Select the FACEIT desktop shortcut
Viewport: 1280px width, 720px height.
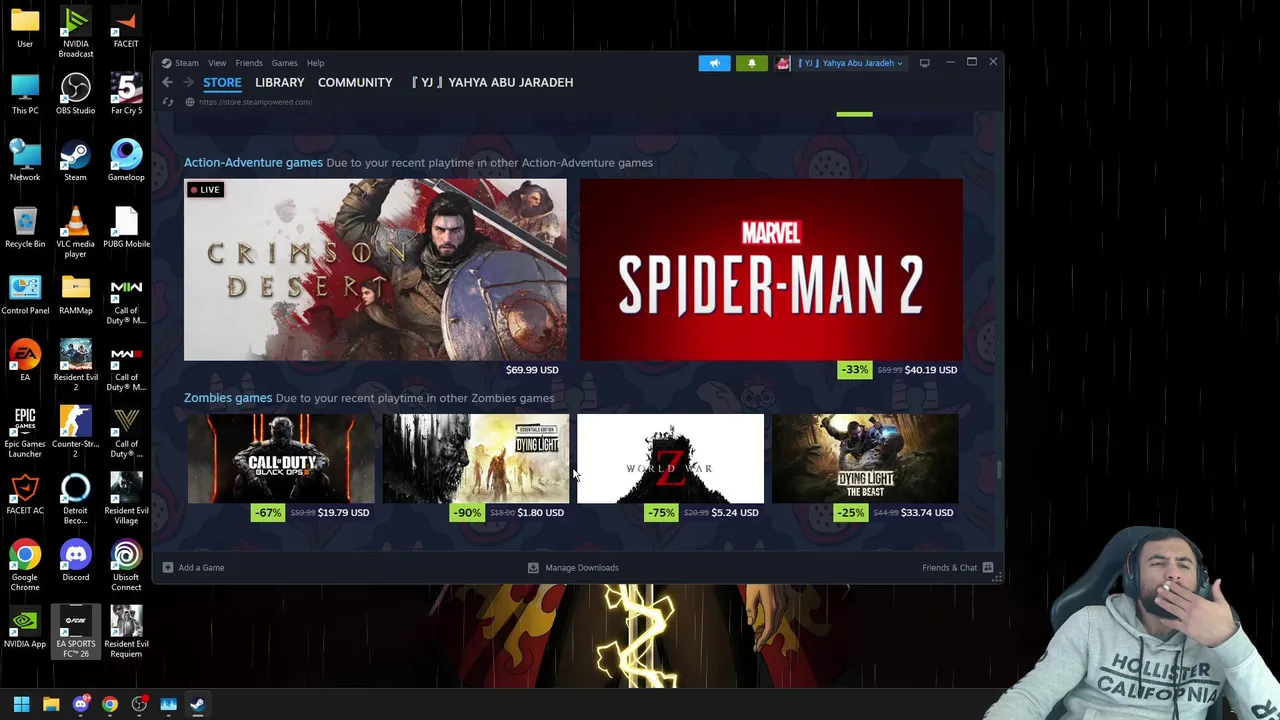click(x=126, y=27)
